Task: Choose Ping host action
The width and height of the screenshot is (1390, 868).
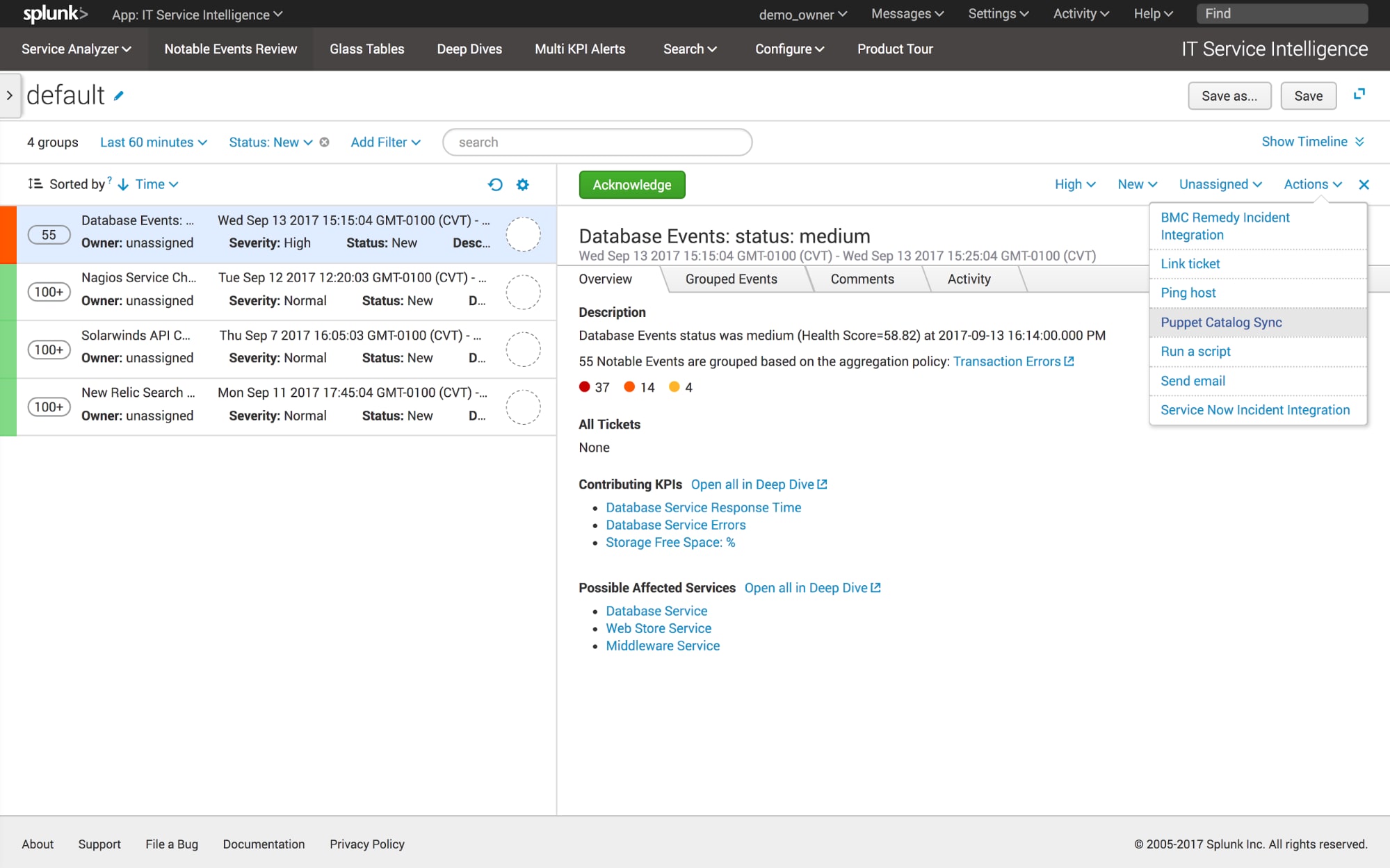Action: [x=1258, y=293]
